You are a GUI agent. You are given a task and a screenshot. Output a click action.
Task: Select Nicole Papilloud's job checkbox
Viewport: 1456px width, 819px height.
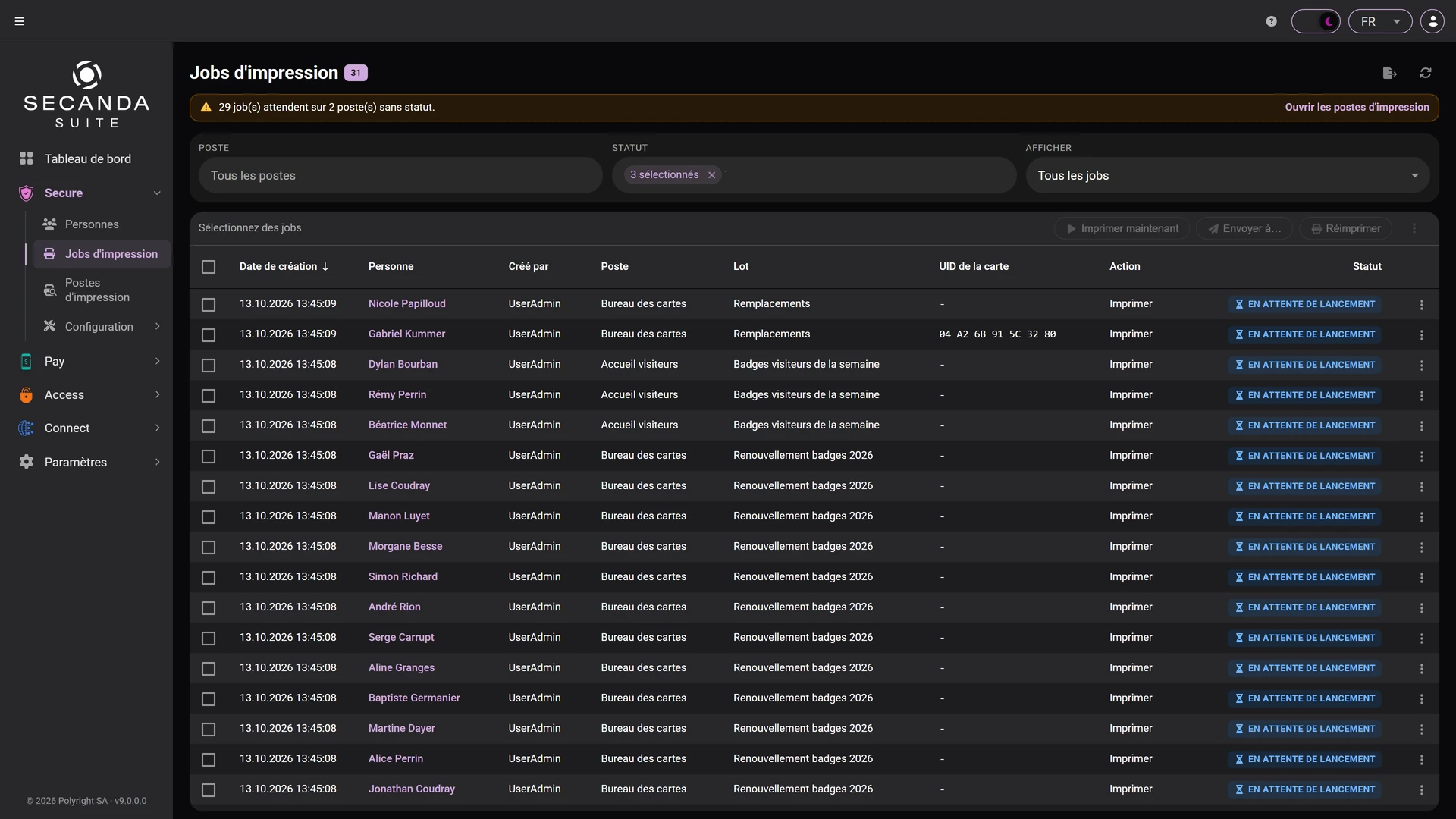coord(209,304)
